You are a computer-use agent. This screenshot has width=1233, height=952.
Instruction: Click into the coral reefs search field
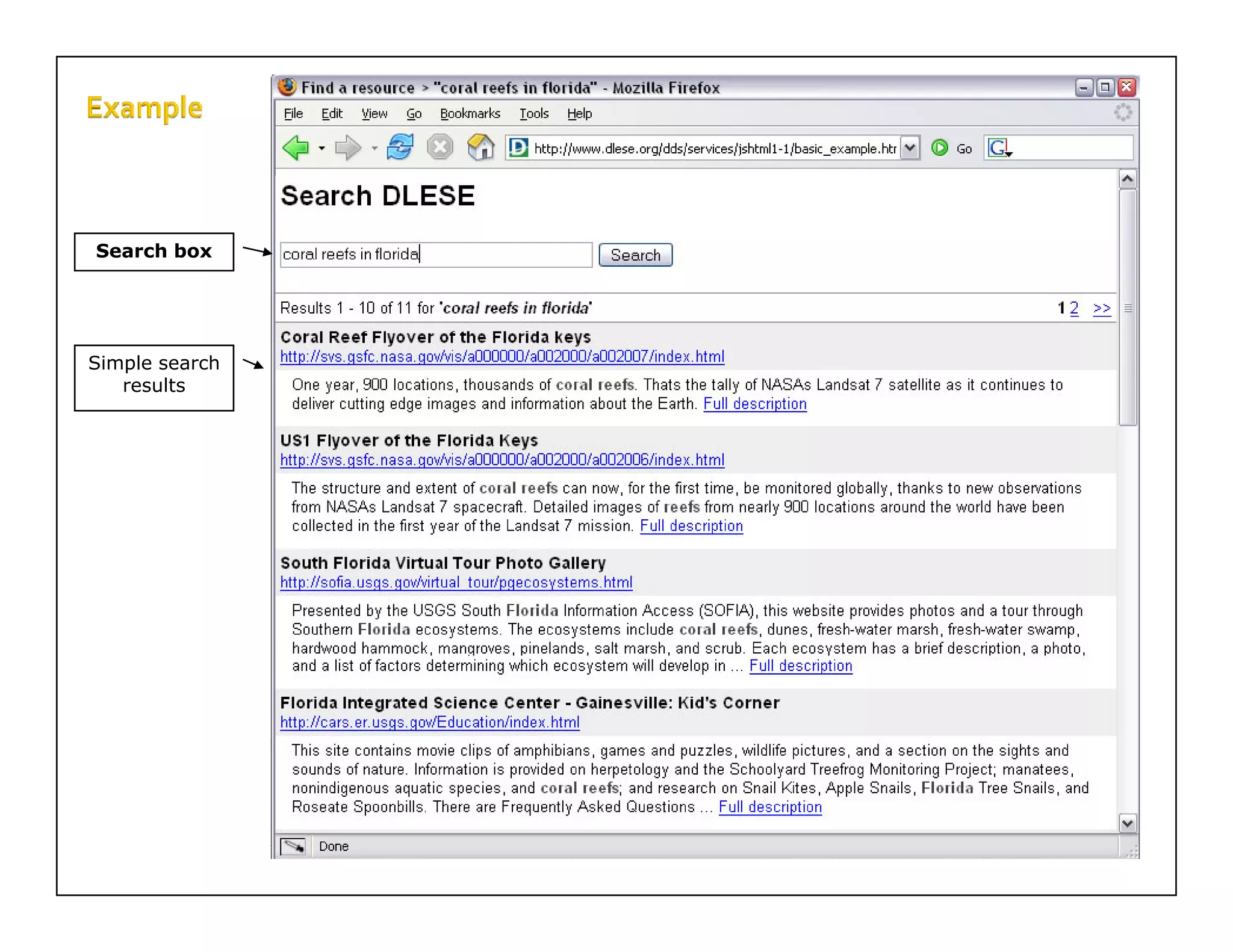pyautogui.click(x=436, y=255)
